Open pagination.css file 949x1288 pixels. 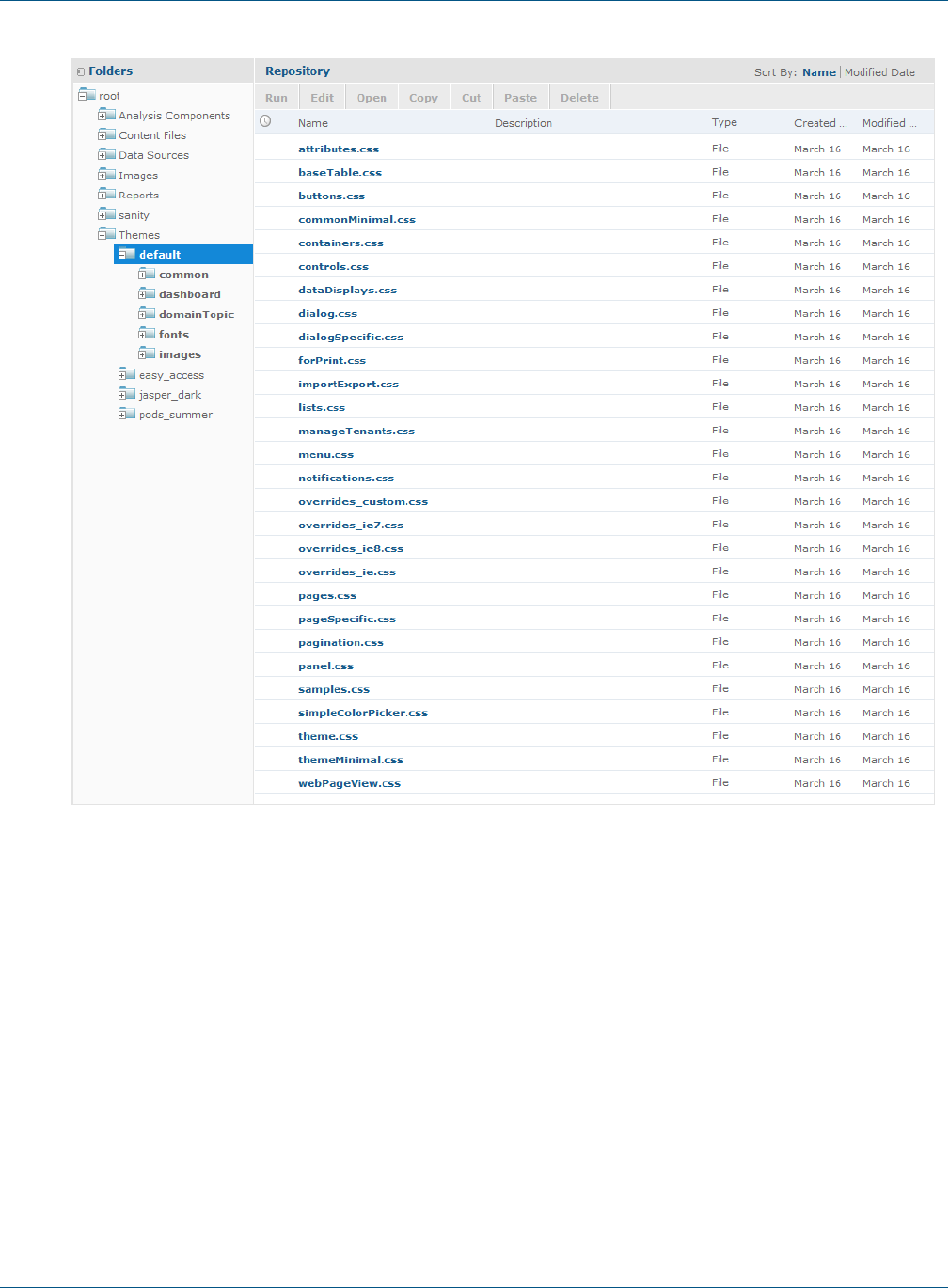[x=340, y=642]
